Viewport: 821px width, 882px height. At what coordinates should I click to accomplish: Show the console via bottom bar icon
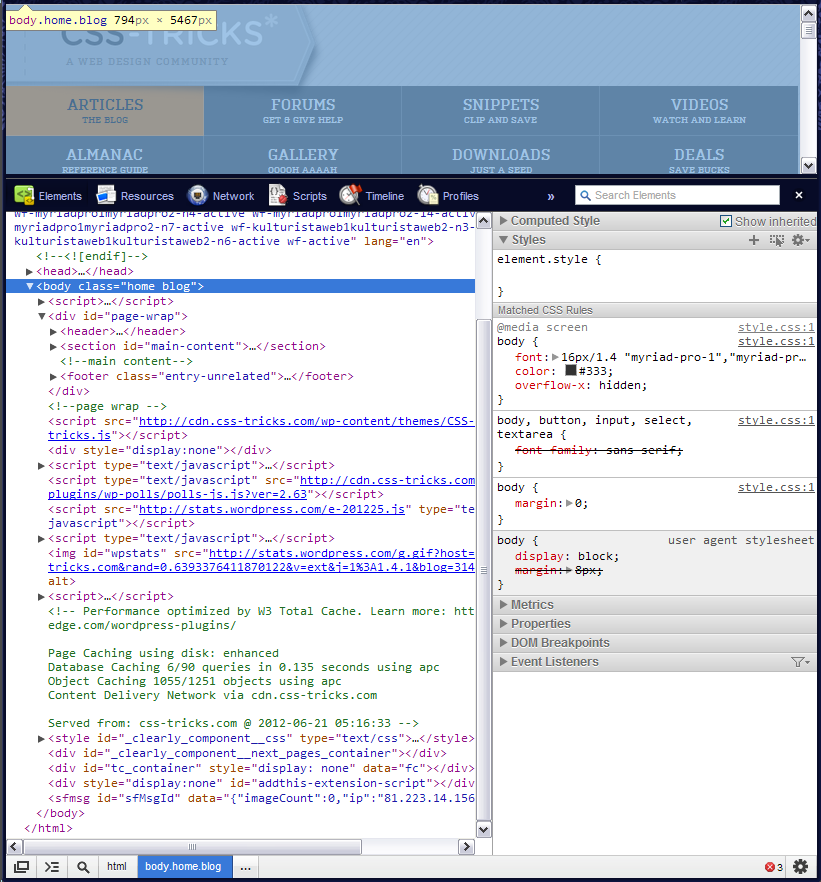click(52, 867)
